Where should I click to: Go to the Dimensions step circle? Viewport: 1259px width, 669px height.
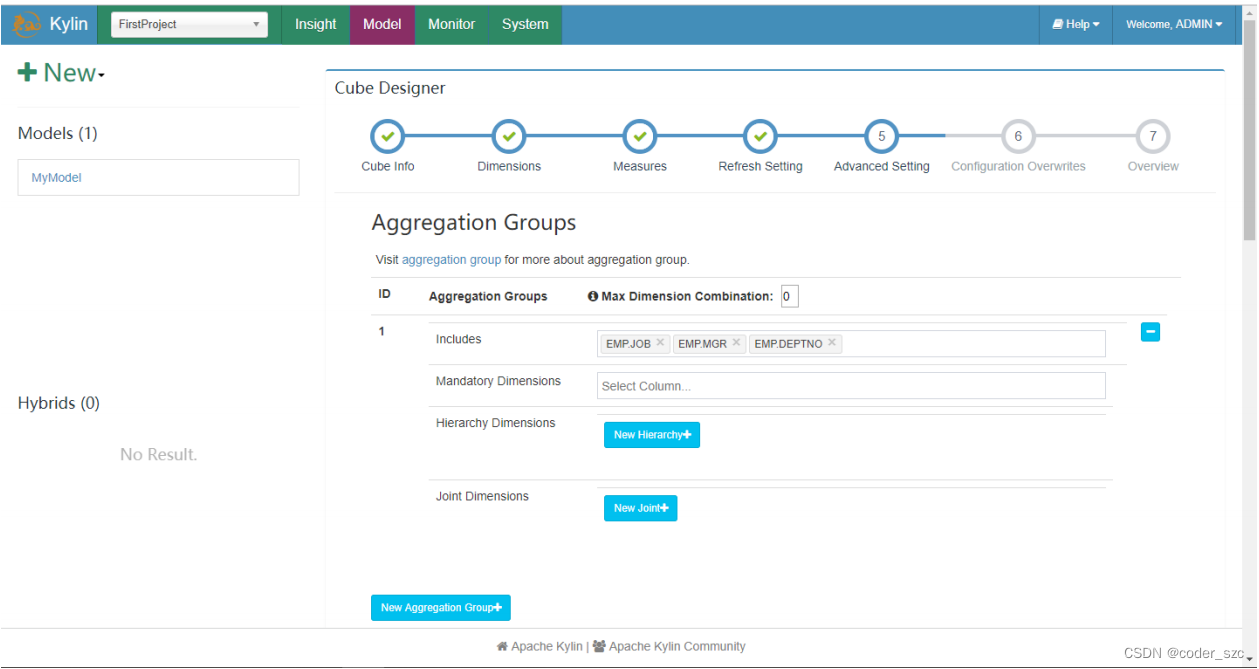[509, 136]
